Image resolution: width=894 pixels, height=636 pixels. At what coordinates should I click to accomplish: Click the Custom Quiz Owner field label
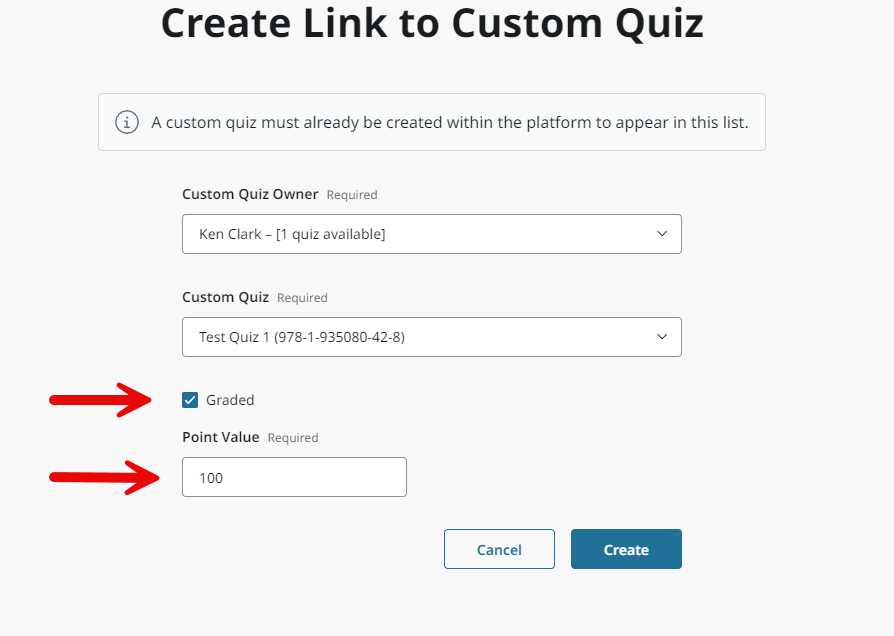tap(250, 194)
